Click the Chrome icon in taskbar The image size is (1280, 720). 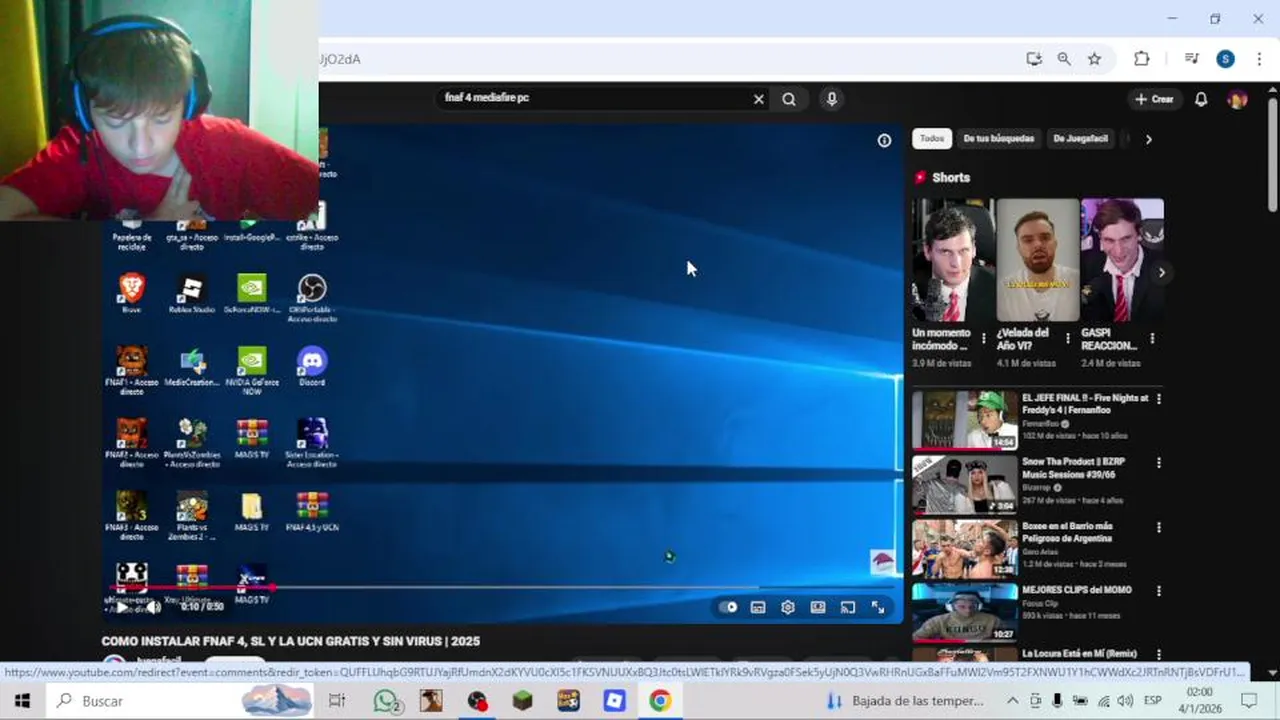point(660,701)
